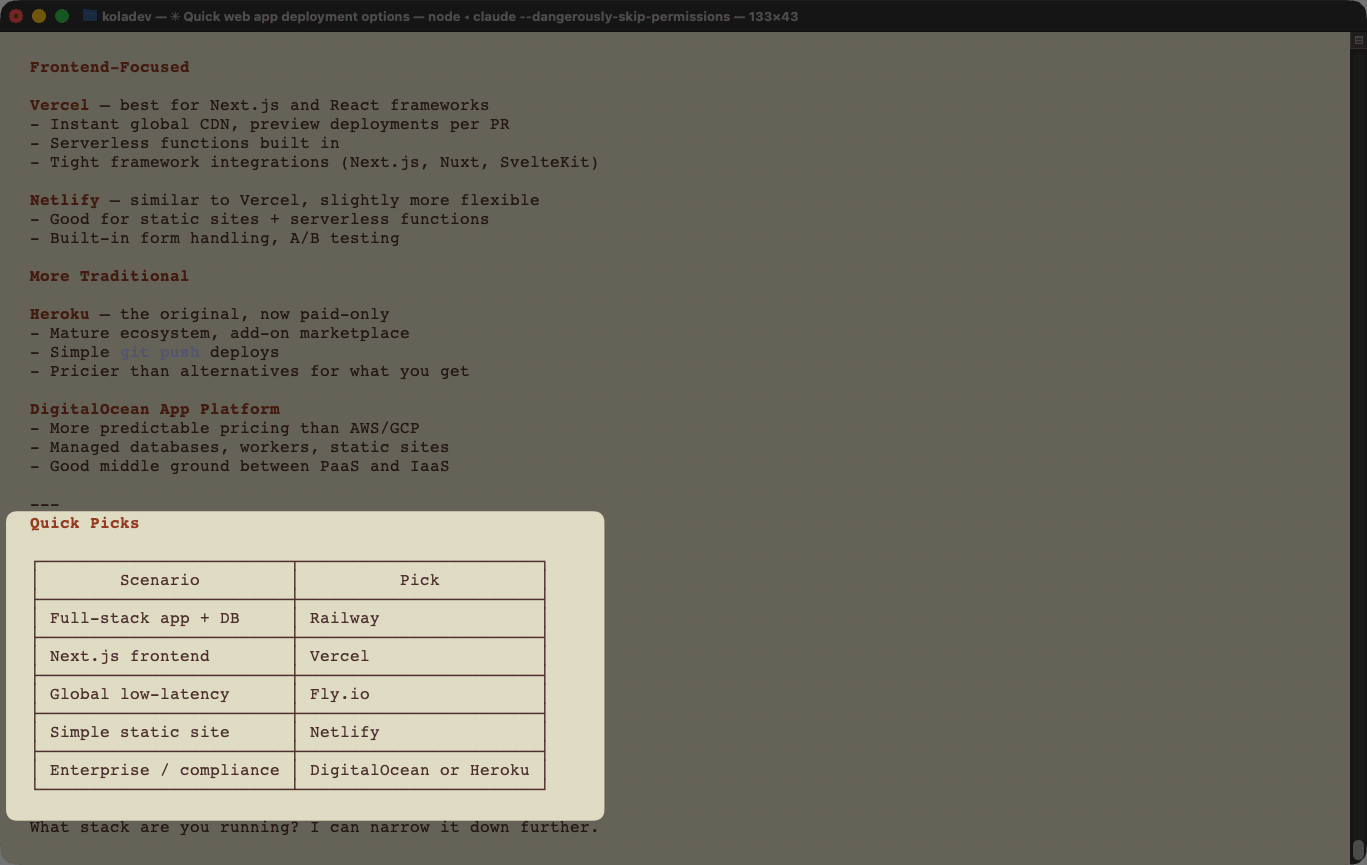Image resolution: width=1367 pixels, height=865 pixels.
Task: Click the 'Frontend-Focused' section heading
Action: (x=109, y=67)
